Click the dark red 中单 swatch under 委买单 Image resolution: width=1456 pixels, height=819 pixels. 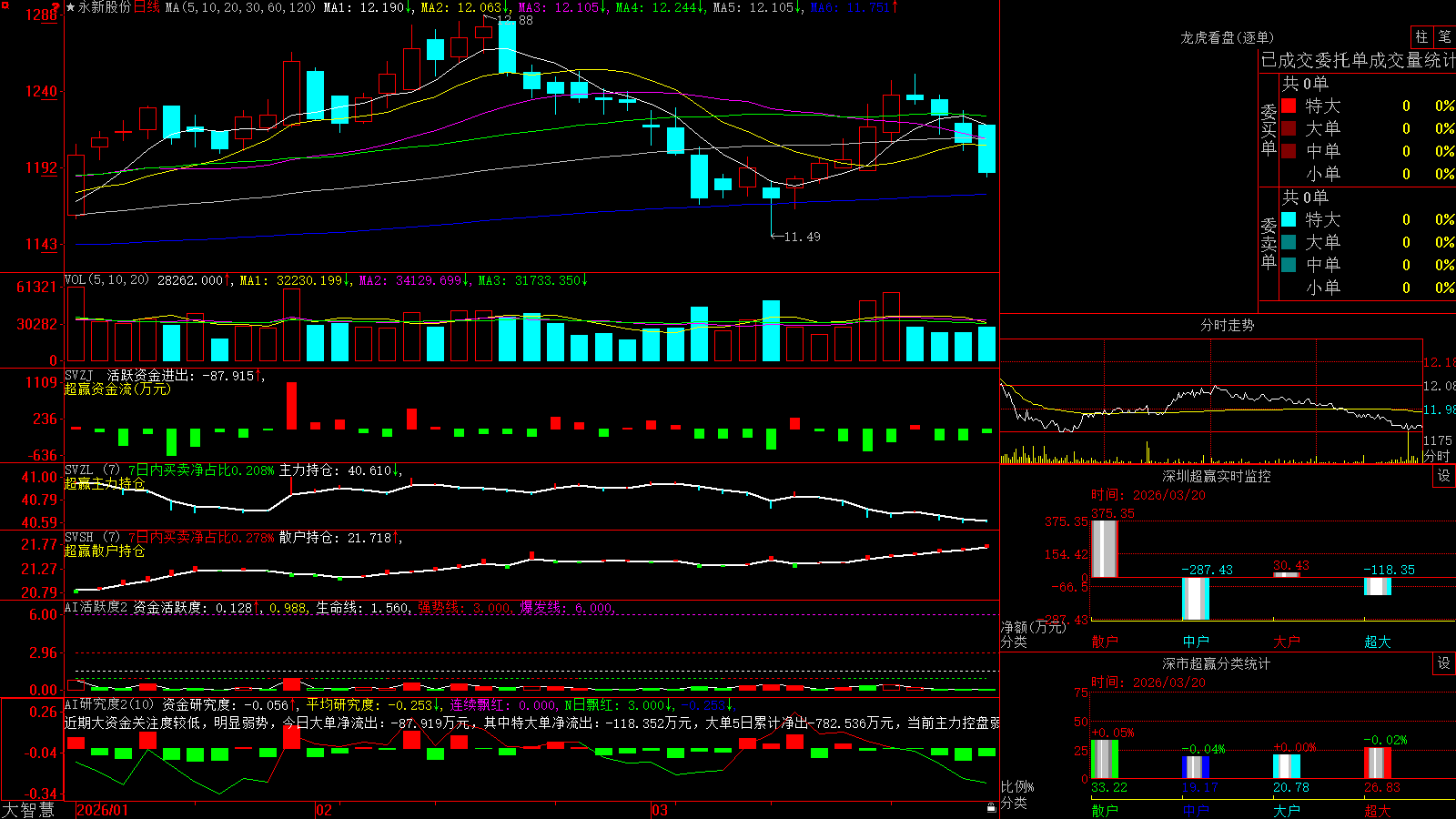[1289, 151]
